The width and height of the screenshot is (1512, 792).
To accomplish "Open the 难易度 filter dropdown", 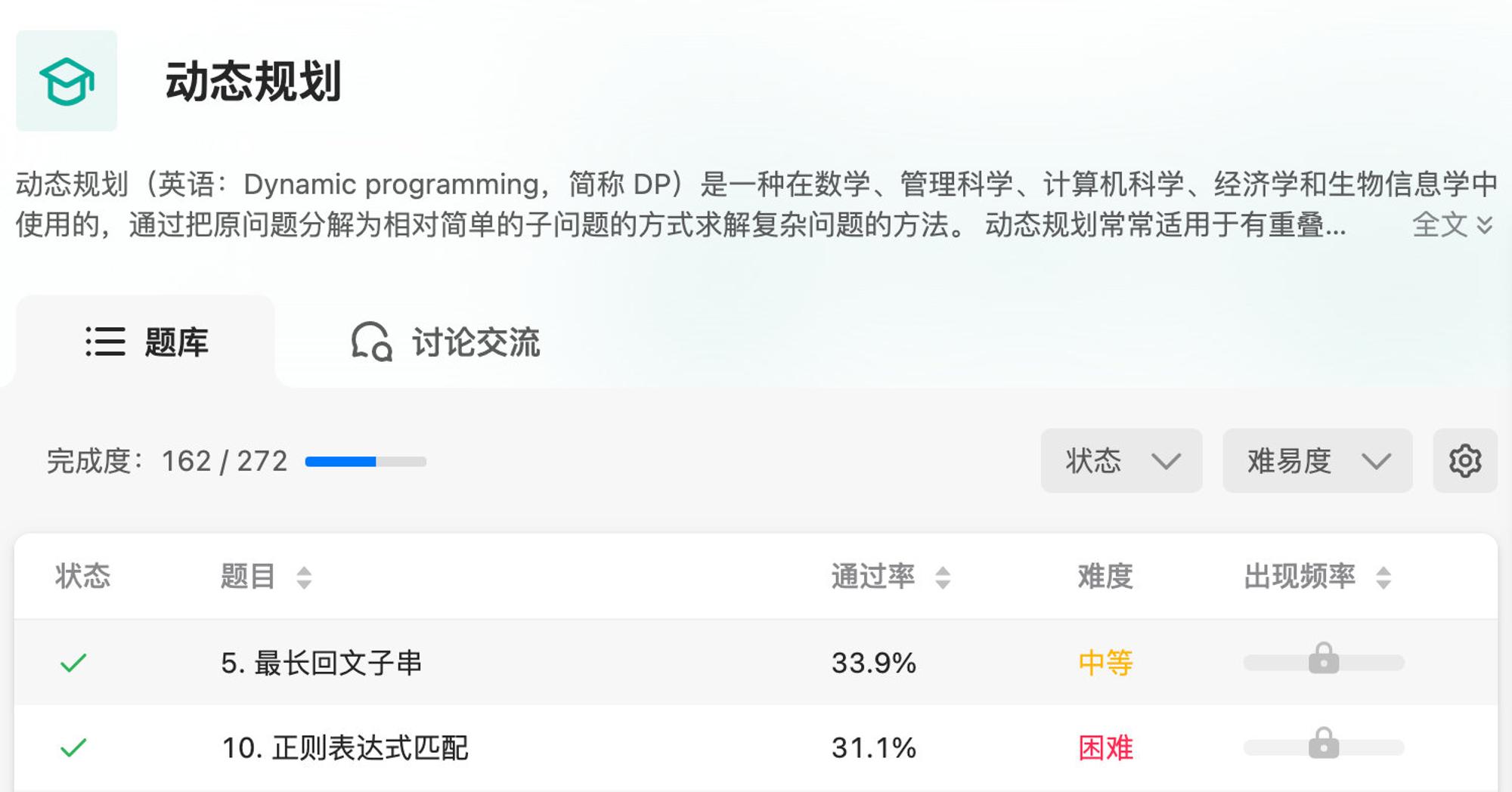I will 1317,461.
